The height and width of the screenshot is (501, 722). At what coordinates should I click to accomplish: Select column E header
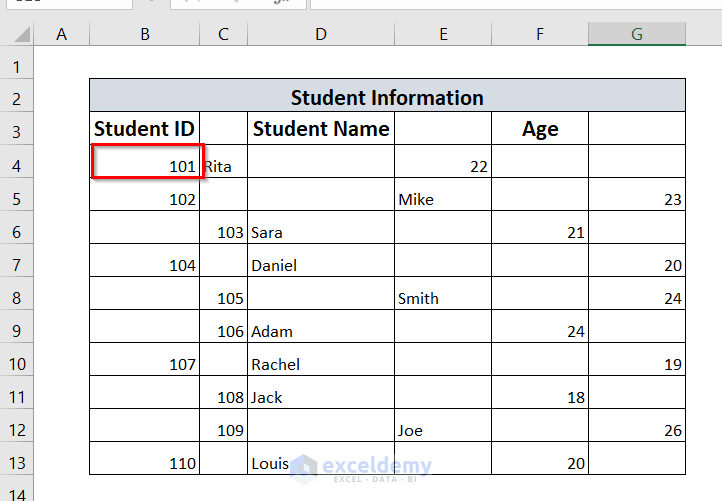[x=443, y=34]
